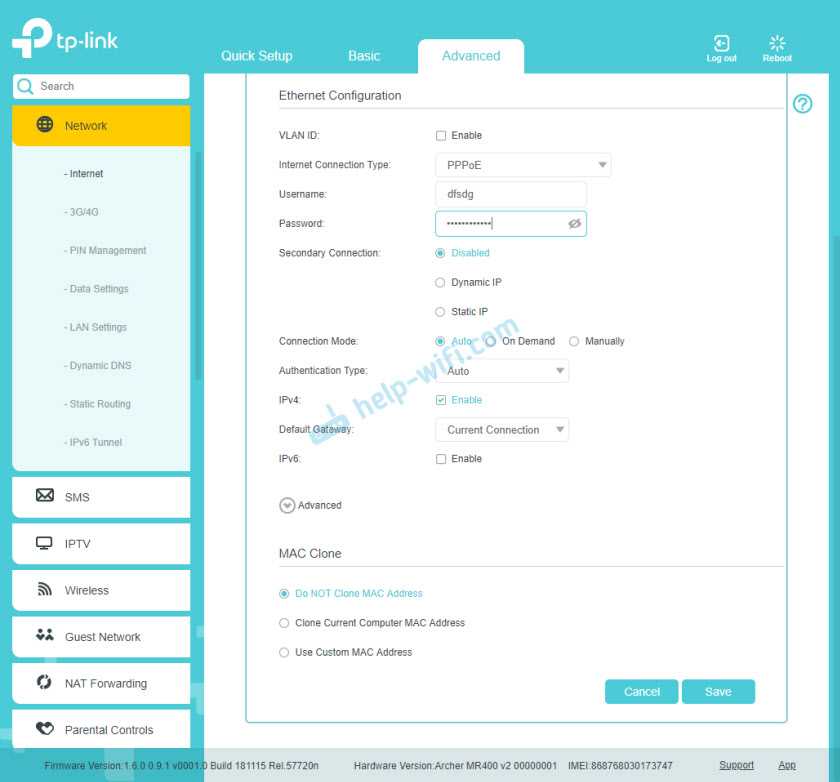840x782 pixels.
Task: Click the Save button
Action: pyautogui.click(x=717, y=692)
